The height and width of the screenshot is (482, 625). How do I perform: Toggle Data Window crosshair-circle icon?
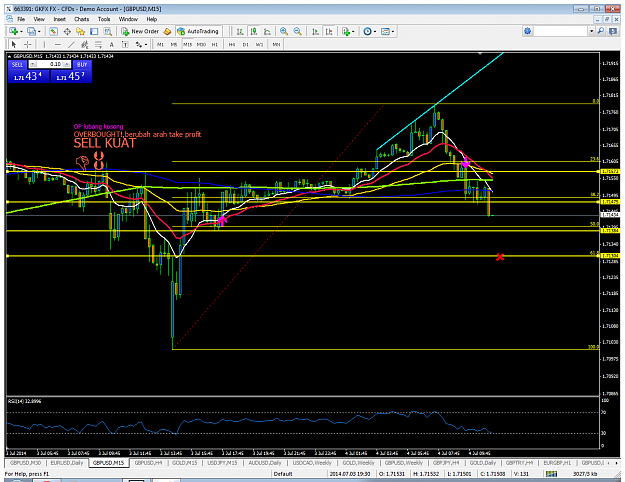click(67, 31)
